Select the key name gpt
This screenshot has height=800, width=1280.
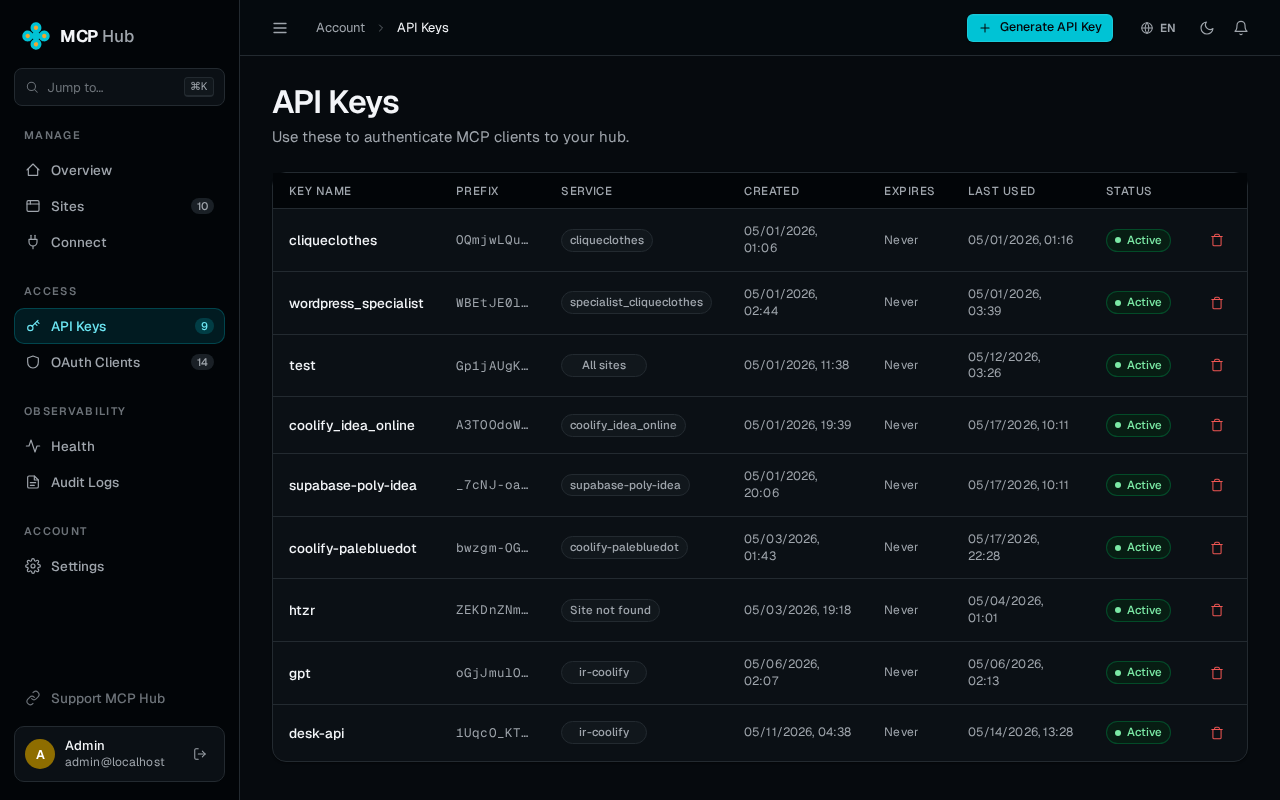[x=300, y=673]
